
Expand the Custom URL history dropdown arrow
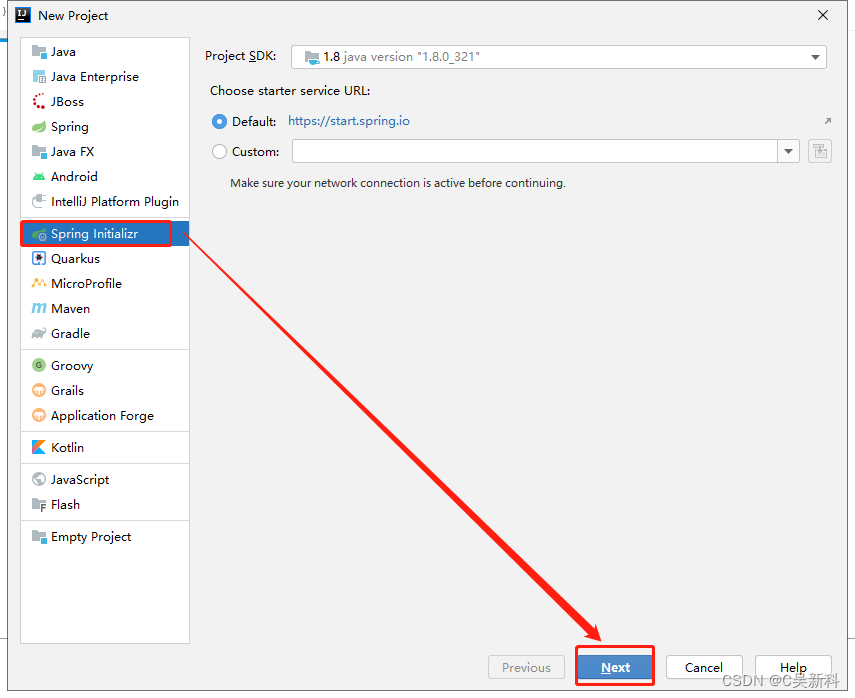click(788, 151)
